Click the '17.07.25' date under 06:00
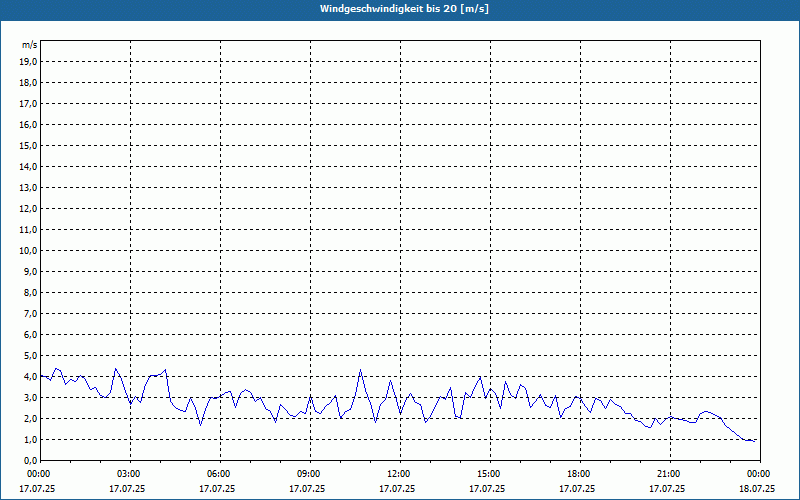The width and height of the screenshot is (800, 500). 217,489
